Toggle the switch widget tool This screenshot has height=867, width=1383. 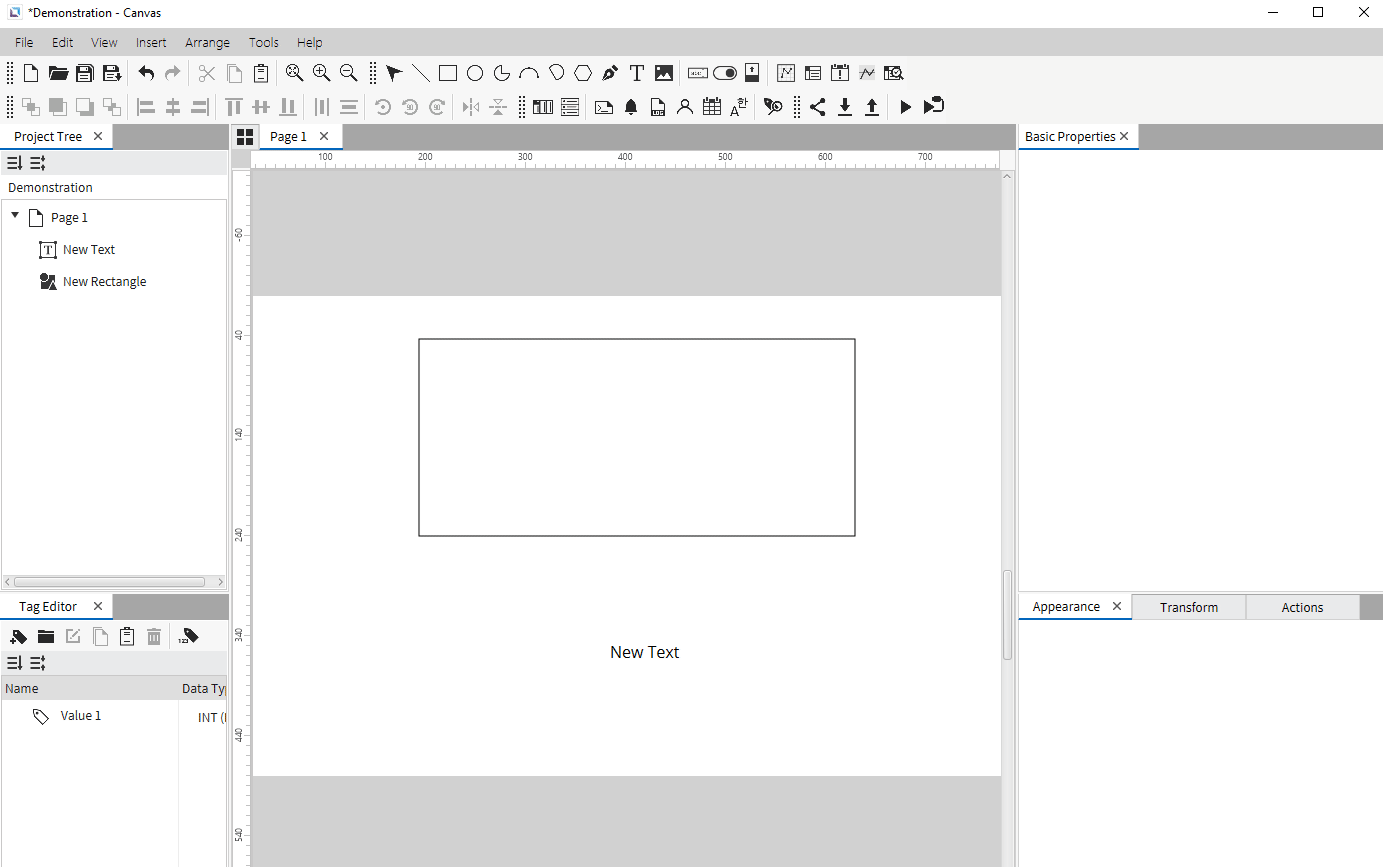tap(724, 72)
